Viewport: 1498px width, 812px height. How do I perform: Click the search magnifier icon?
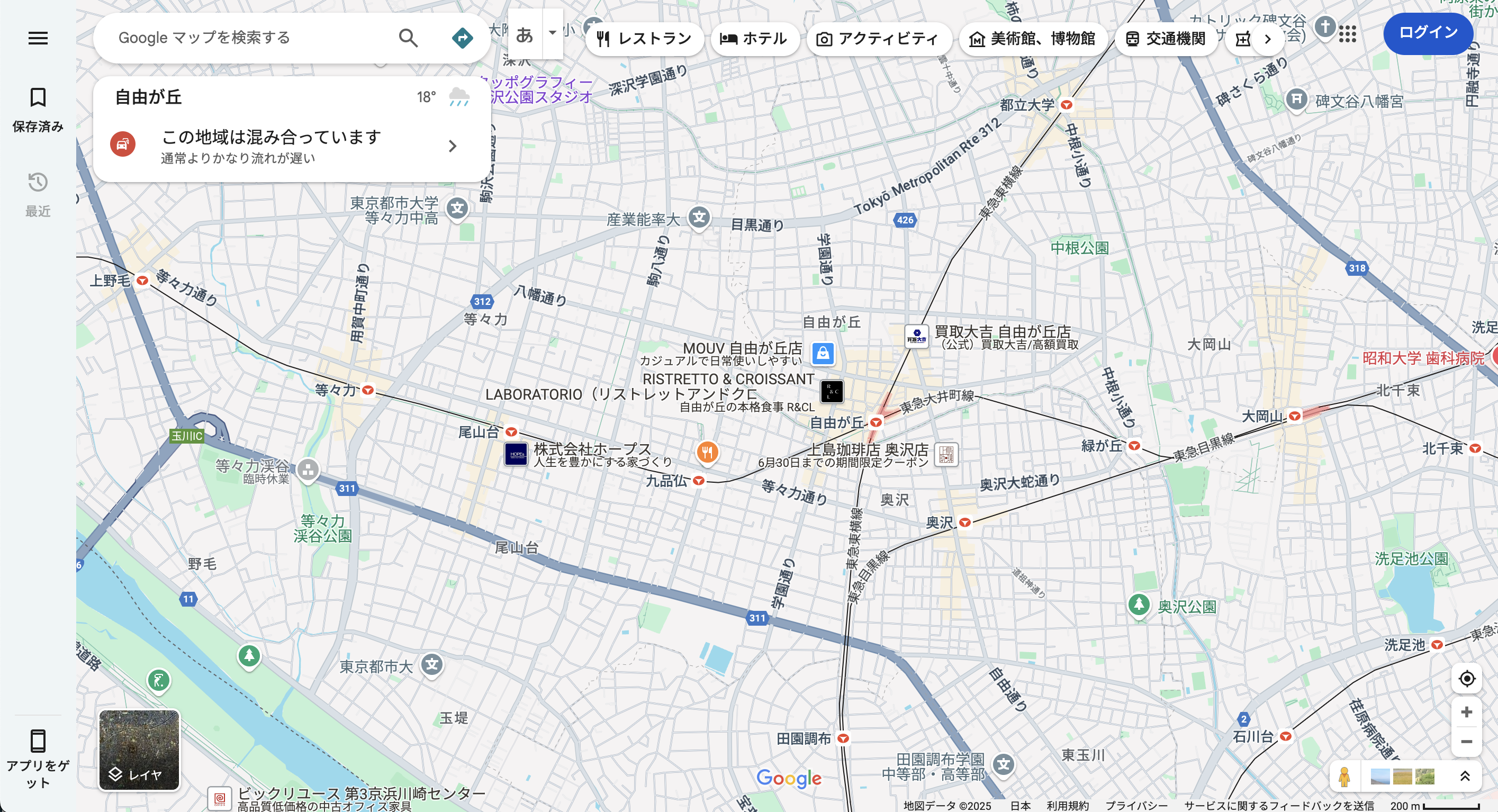(x=408, y=39)
